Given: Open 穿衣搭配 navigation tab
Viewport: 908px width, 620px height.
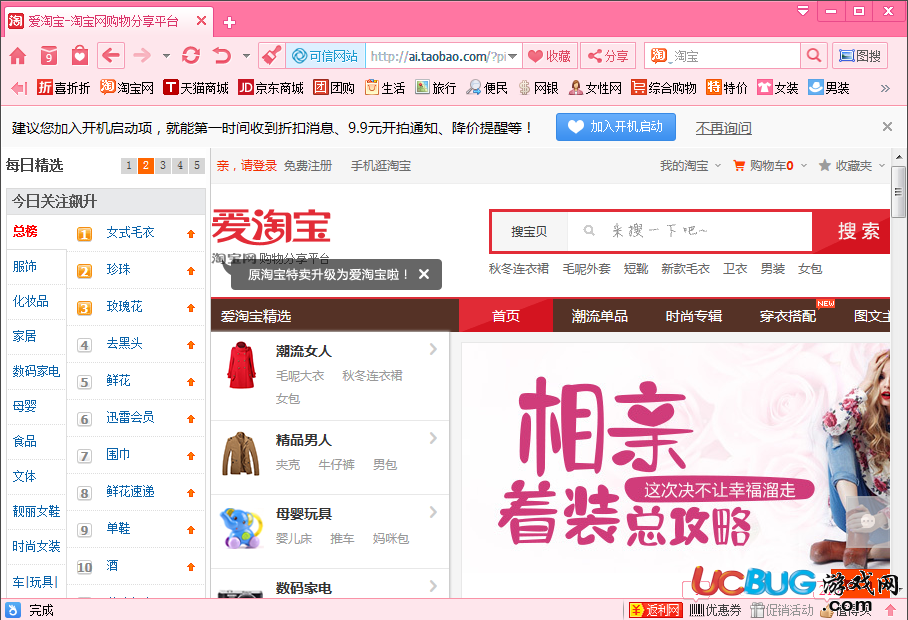Looking at the screenshot, I should [x=788, y=316].
